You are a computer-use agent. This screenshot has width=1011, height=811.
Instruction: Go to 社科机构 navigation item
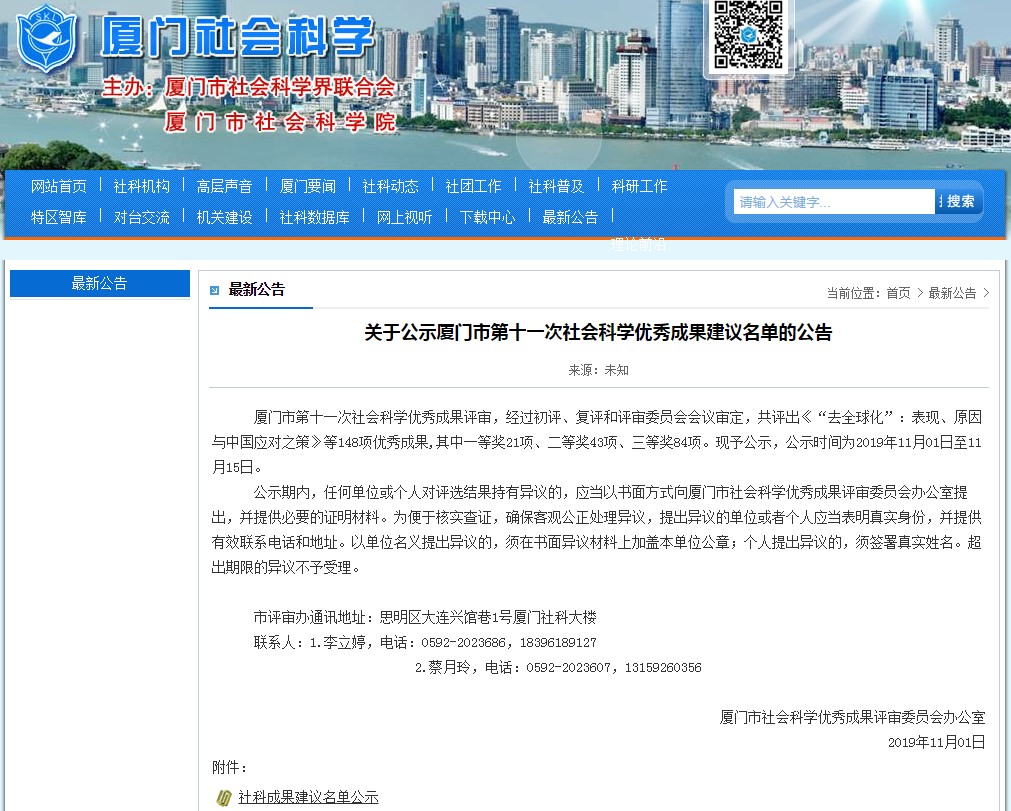142,186
